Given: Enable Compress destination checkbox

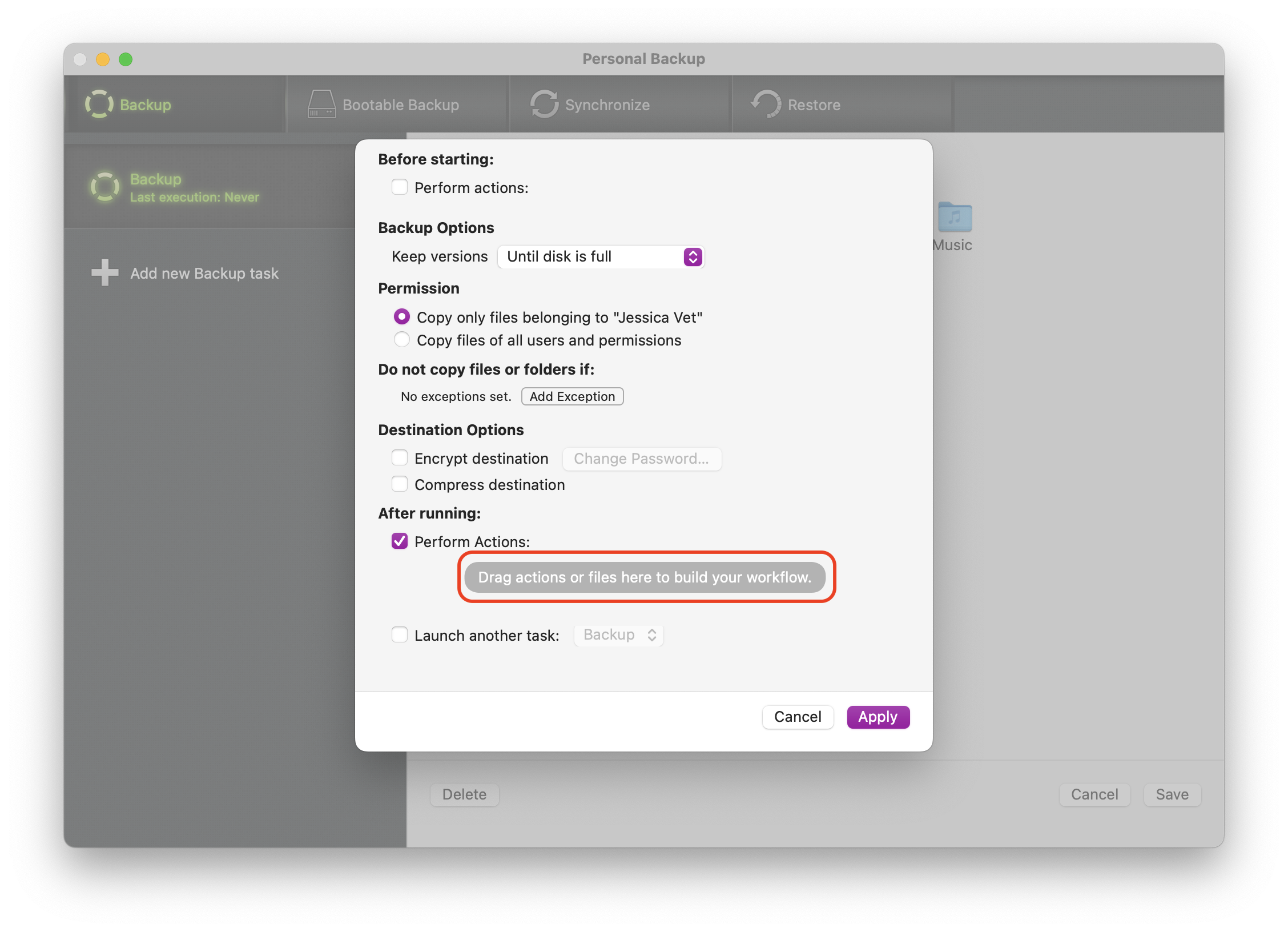Looking at the screenshot, I should [x=400, y=484].
